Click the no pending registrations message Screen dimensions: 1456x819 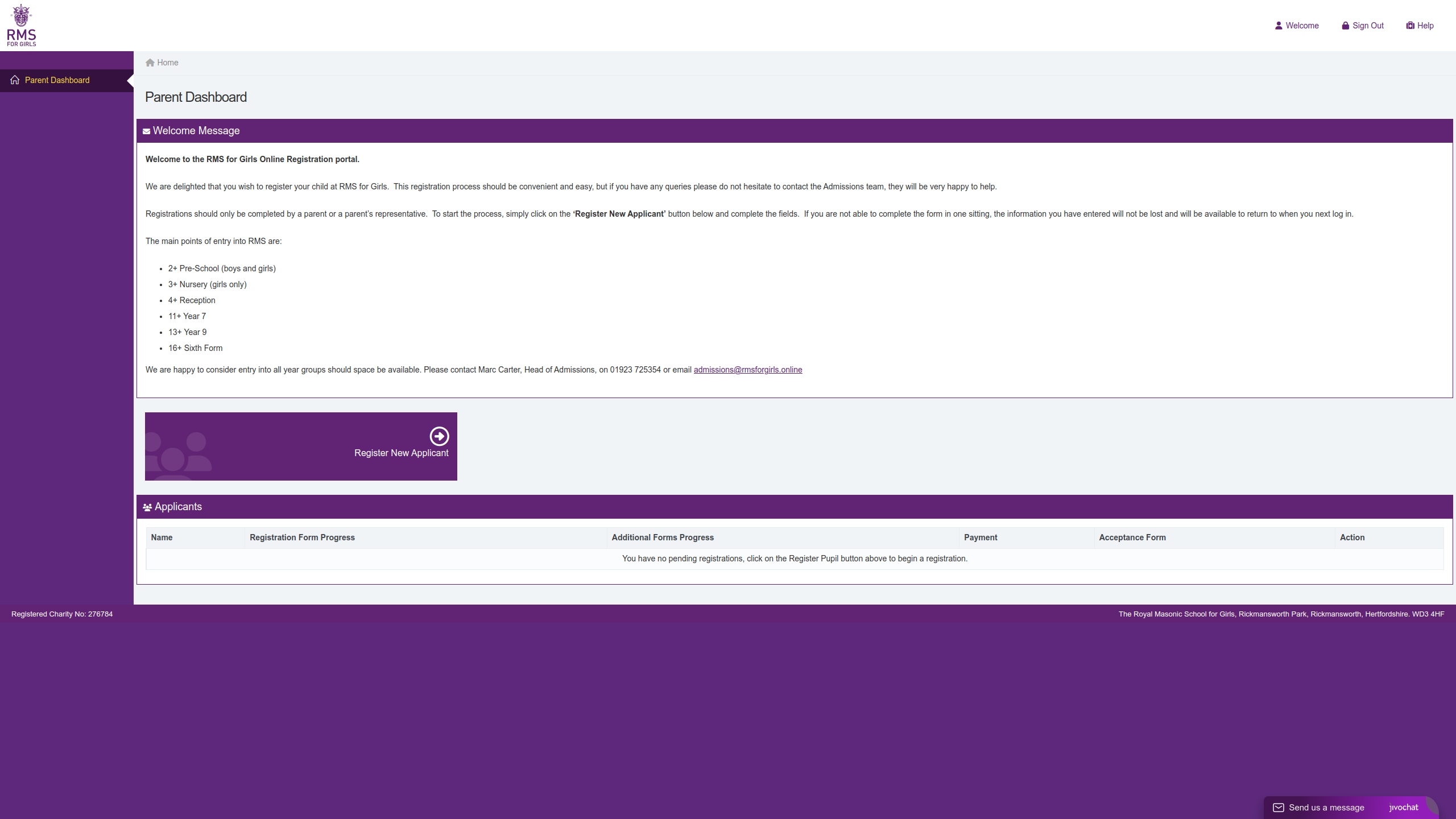click(795, 559)
